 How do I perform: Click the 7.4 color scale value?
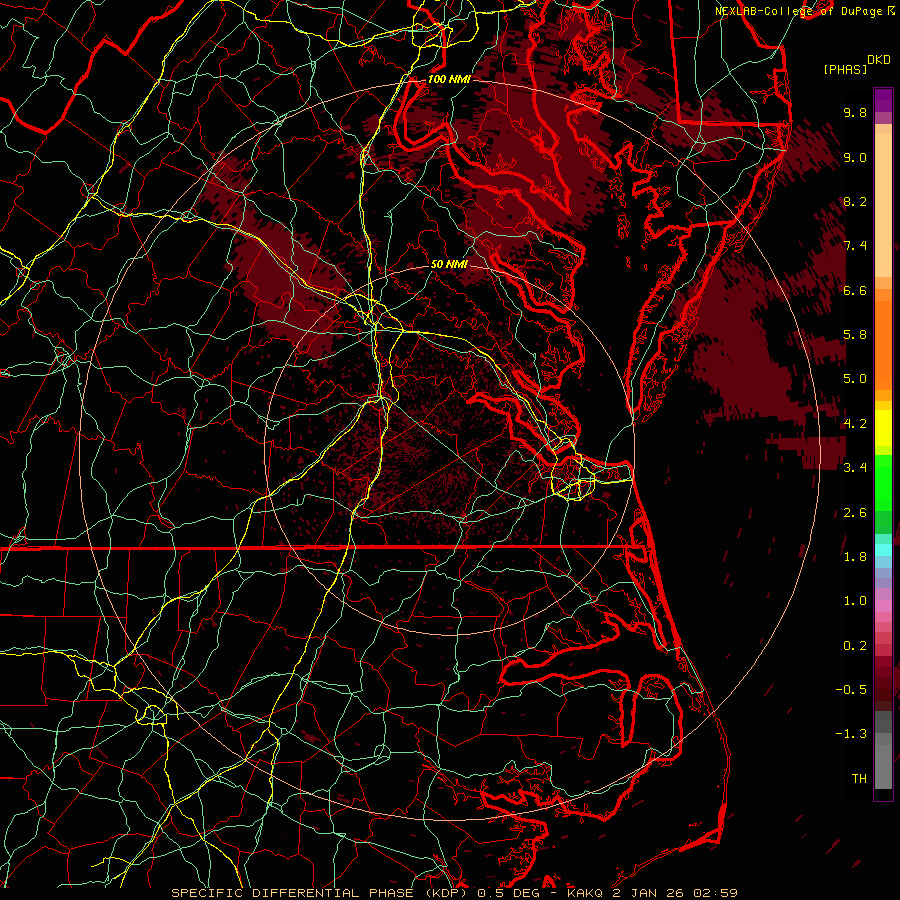coord(855,246)
